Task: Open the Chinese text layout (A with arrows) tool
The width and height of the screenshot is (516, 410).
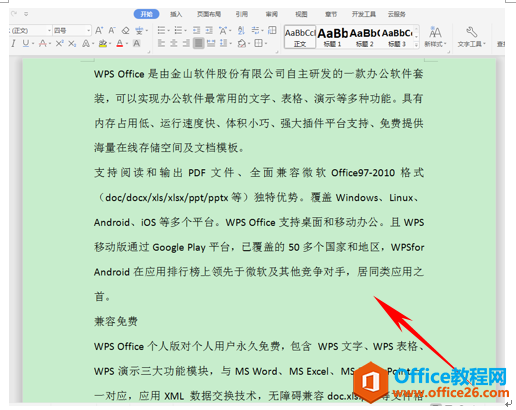Action: (x=223, y=31)
